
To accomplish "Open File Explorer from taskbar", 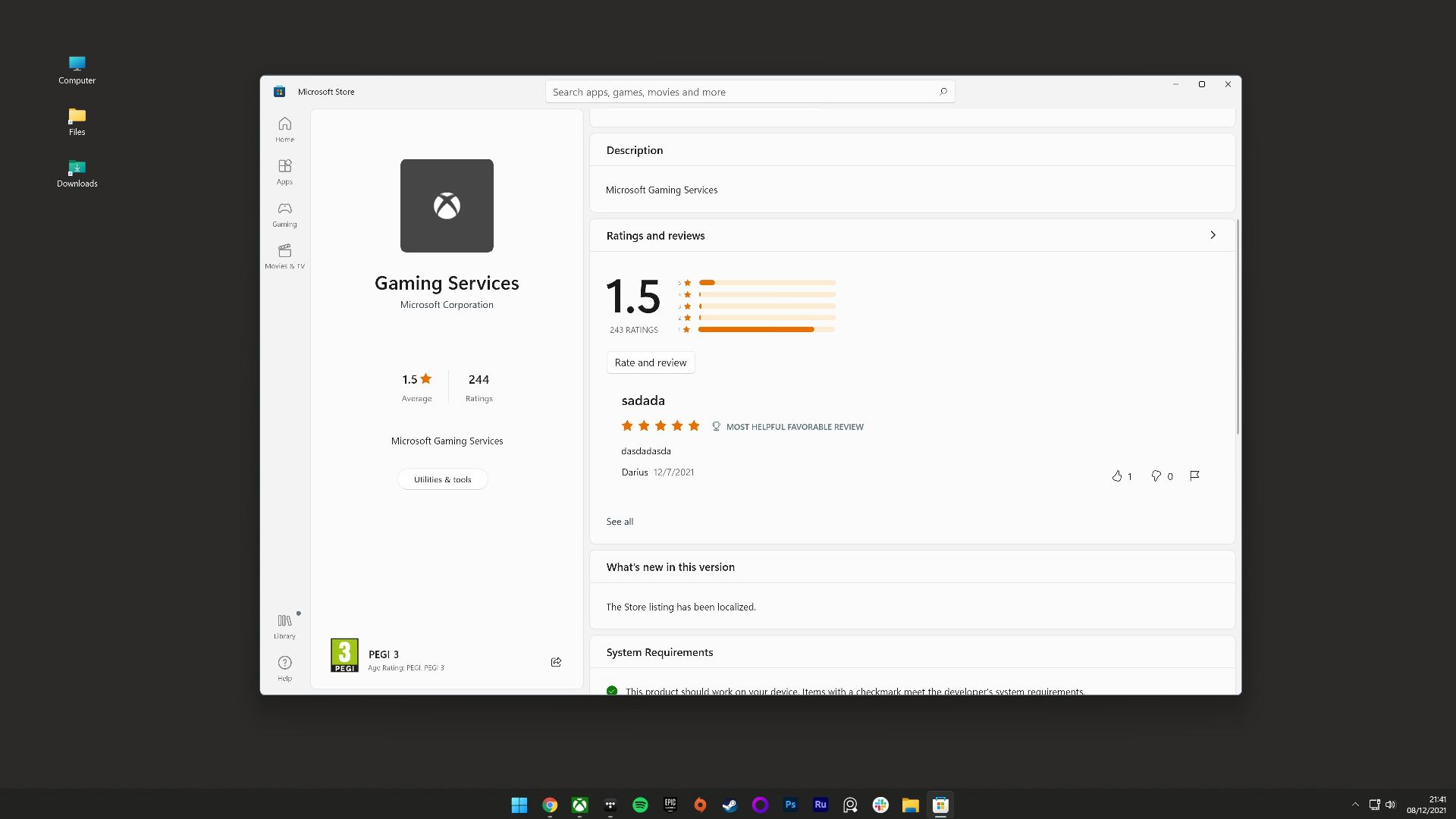I will pyautogui.click(x=910, y=805).
